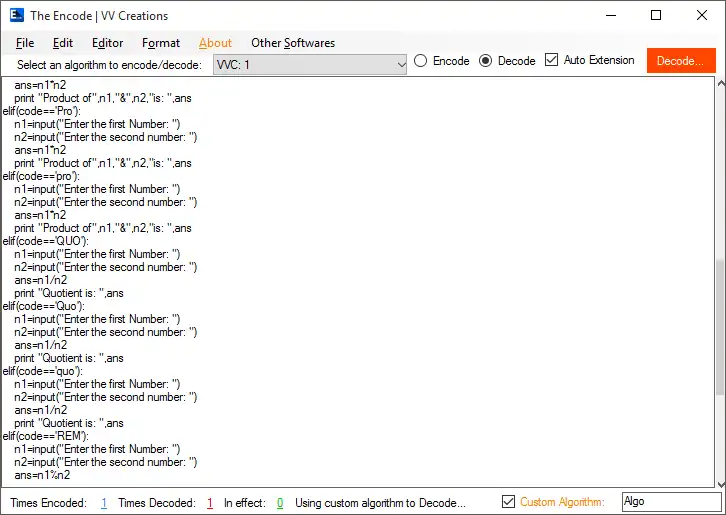
Task: Click The Encode app icon in title bar
Action: (17, 15)
